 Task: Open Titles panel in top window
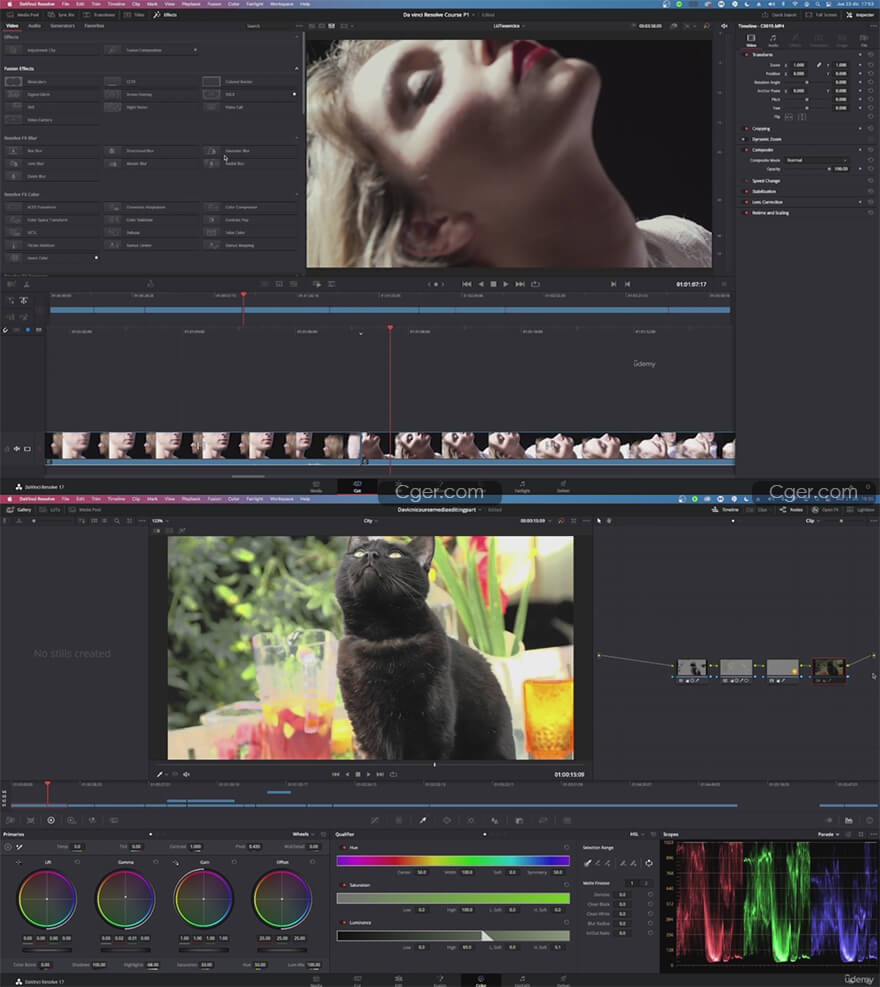pos(135,14)
